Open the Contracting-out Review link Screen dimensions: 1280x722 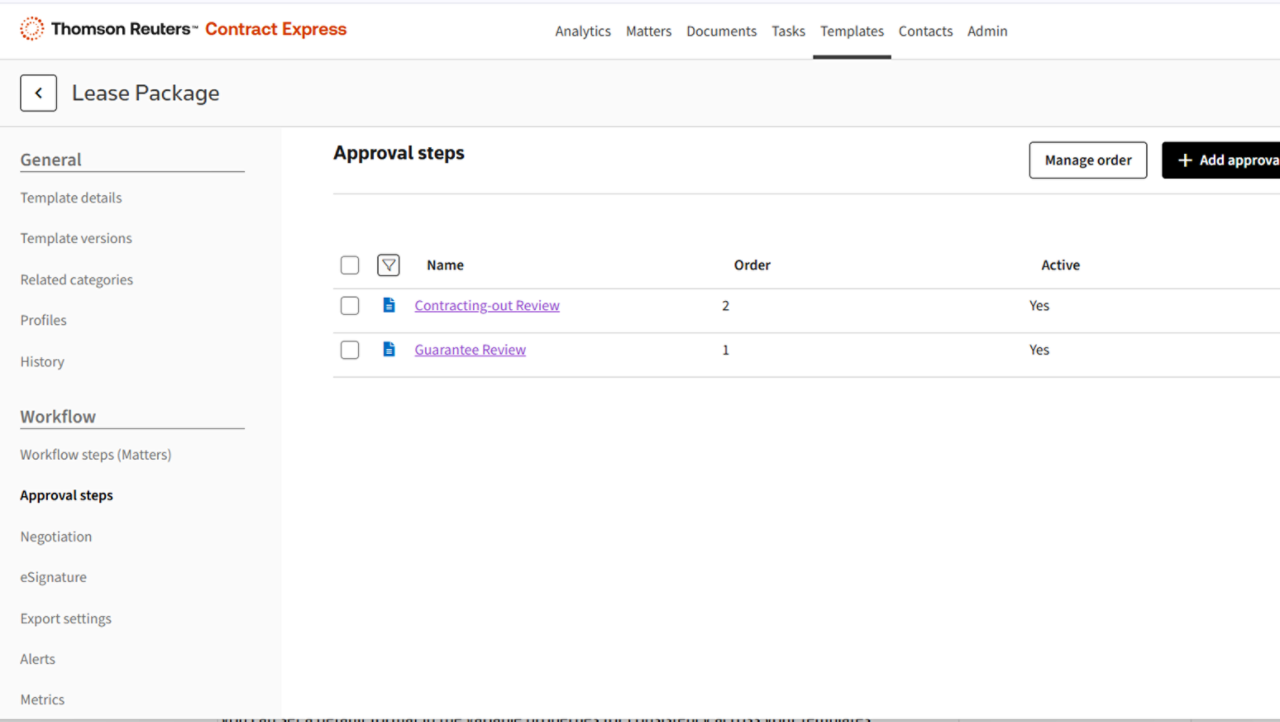coord(487,306)
